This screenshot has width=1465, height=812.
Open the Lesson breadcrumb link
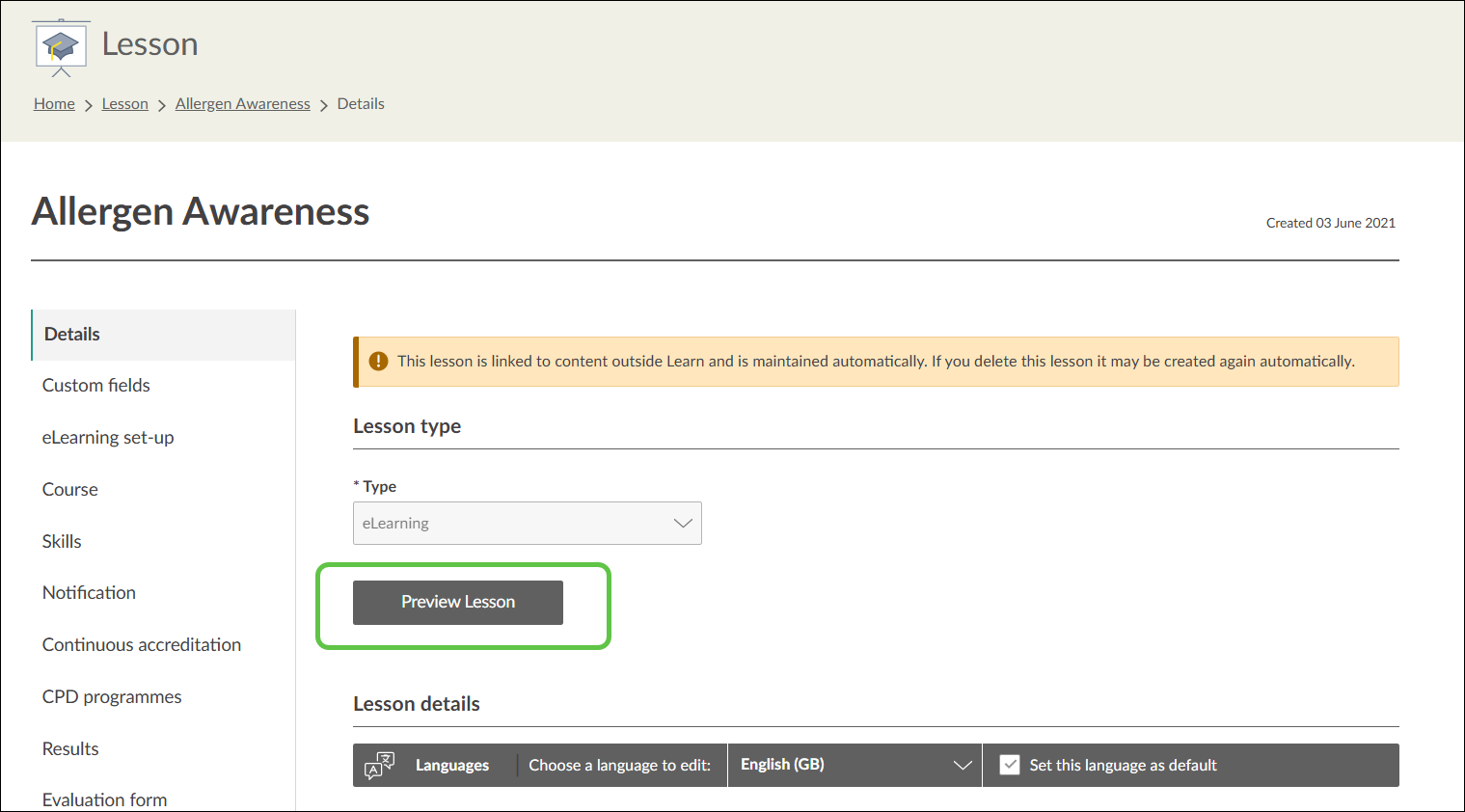pyautogui.click(x=125, y=104)
